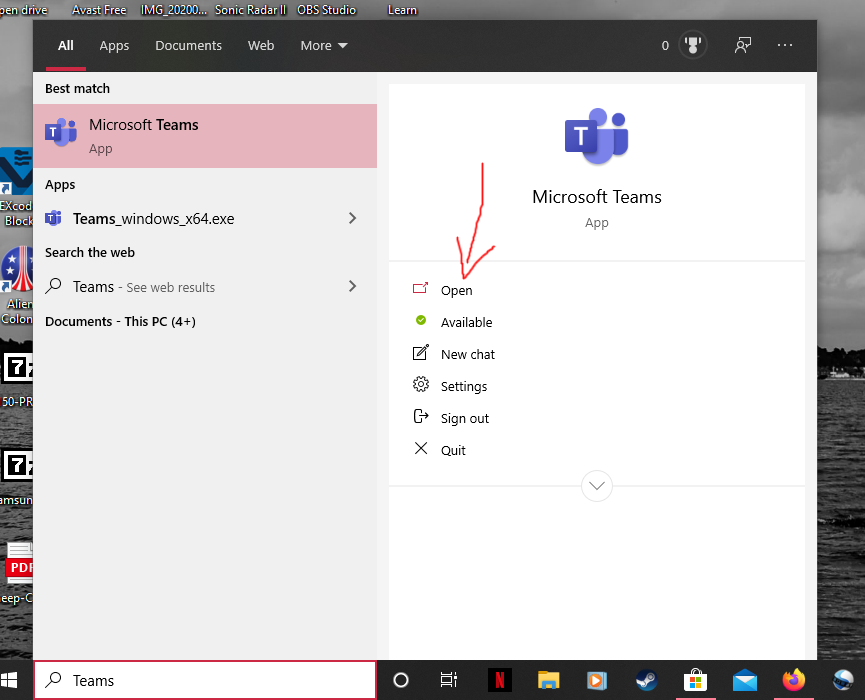Click the green Available status icon
Screen dimensions: 865x700
coord(420,320)
